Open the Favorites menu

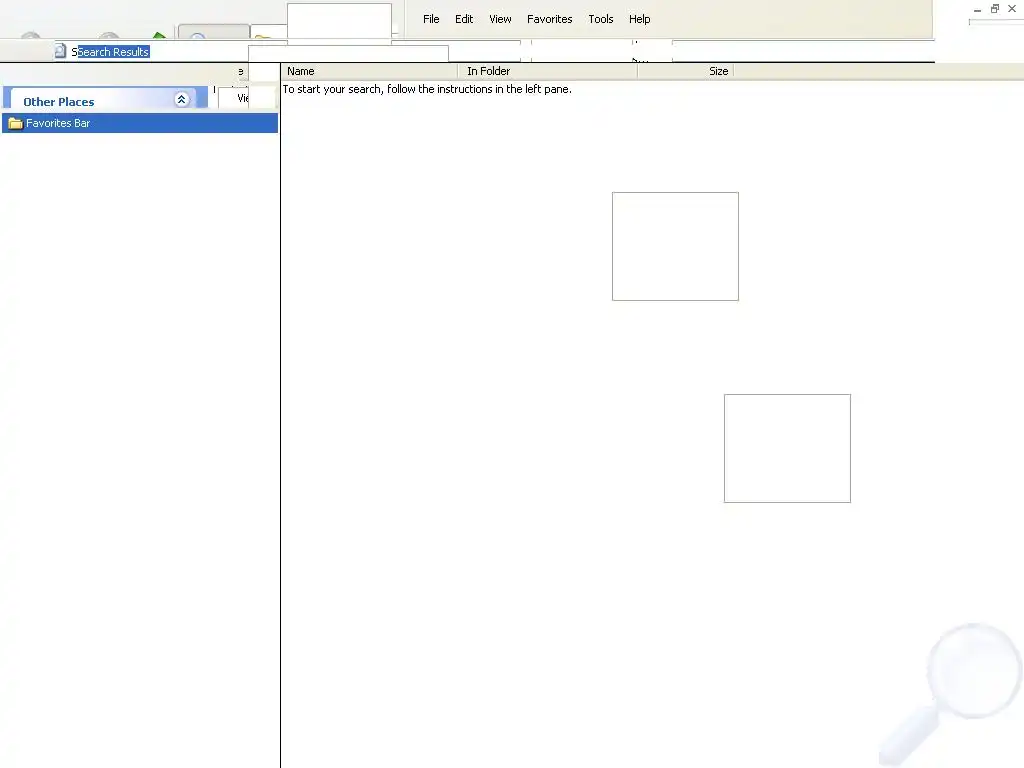pyautogui.click(x=549, y=19)
